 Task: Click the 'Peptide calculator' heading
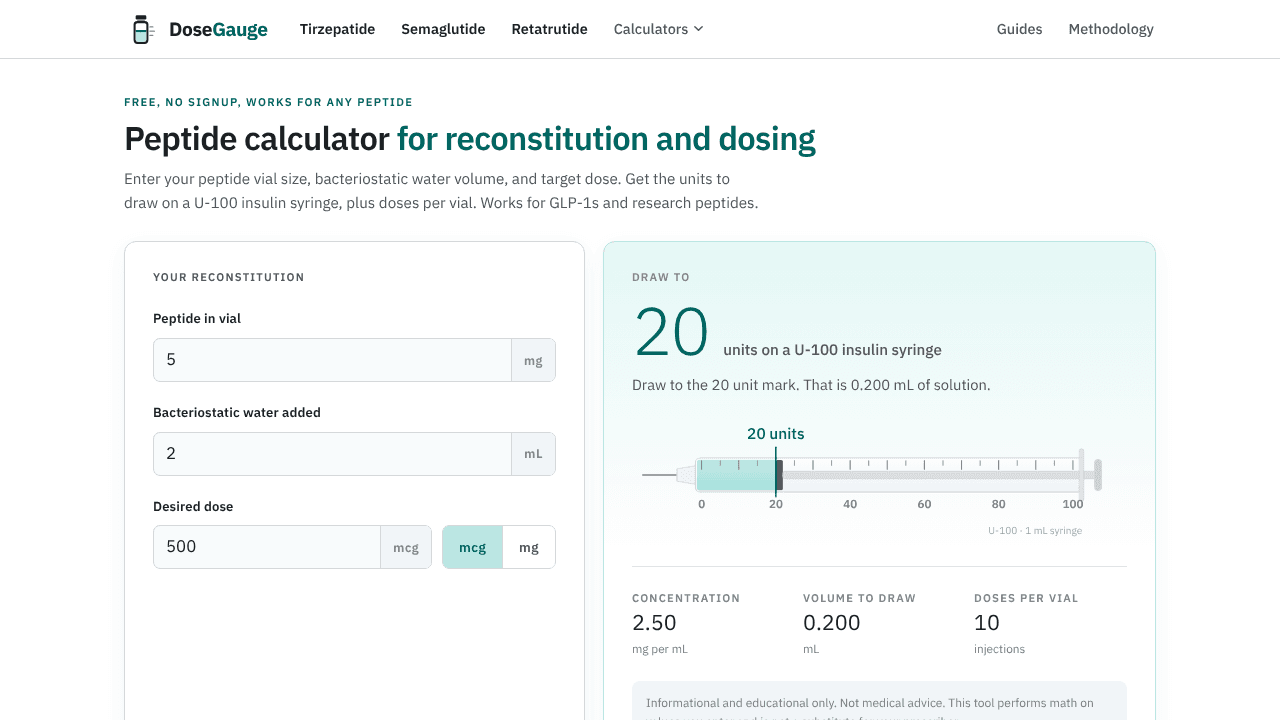click(x=257, y=139)
